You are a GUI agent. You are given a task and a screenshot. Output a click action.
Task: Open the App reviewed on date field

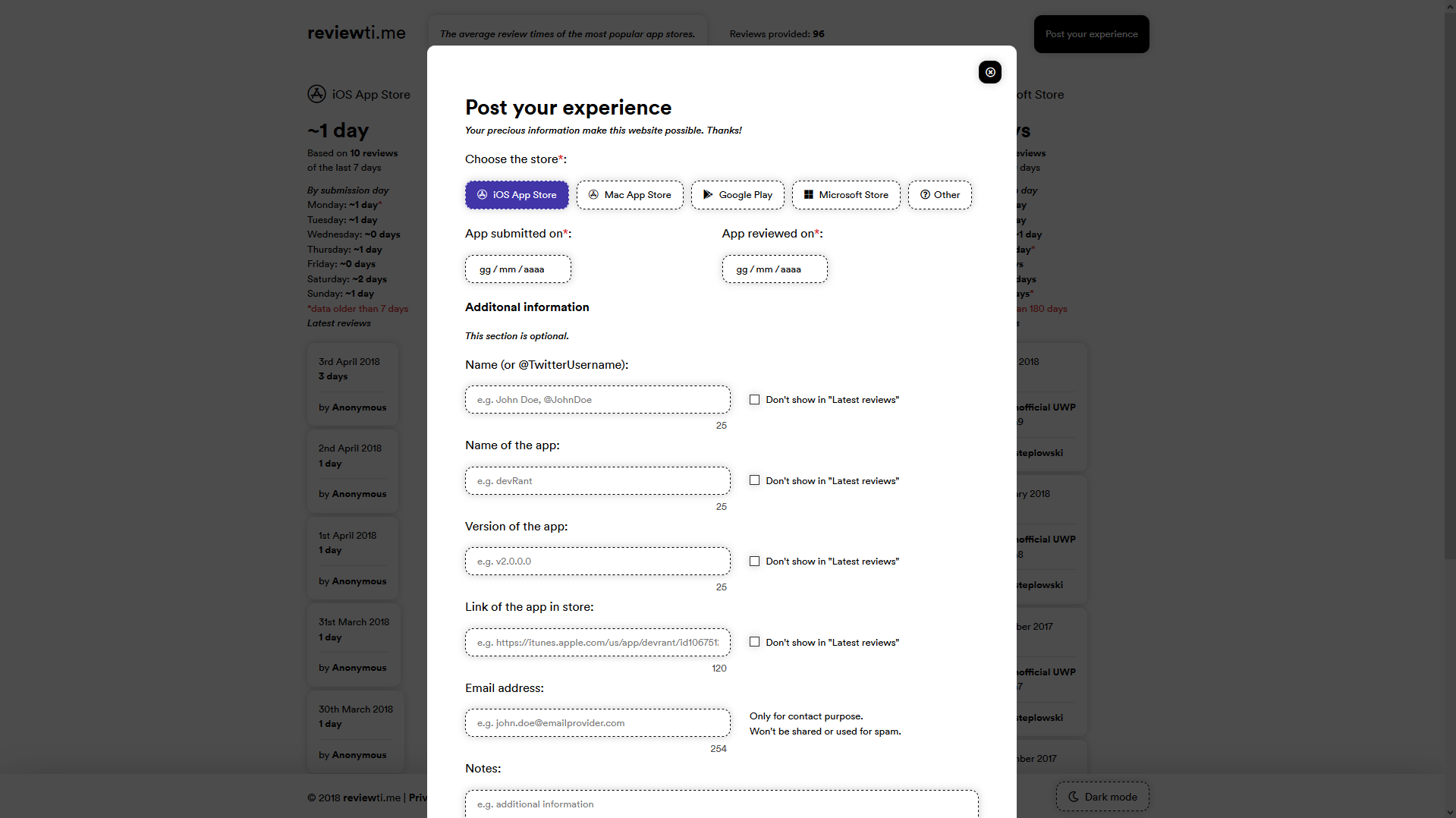774,269
